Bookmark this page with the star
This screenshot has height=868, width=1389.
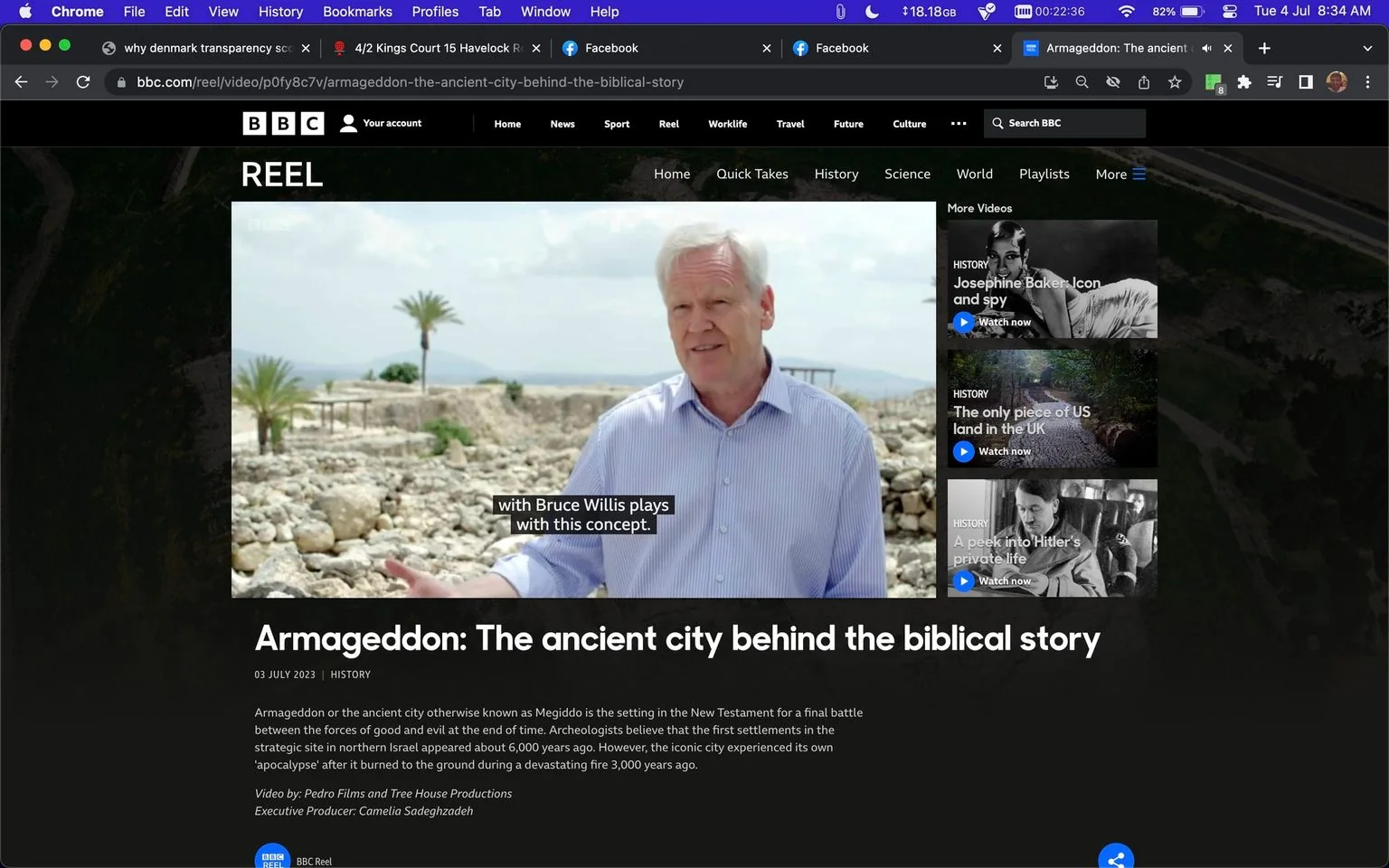(1175, 82)
